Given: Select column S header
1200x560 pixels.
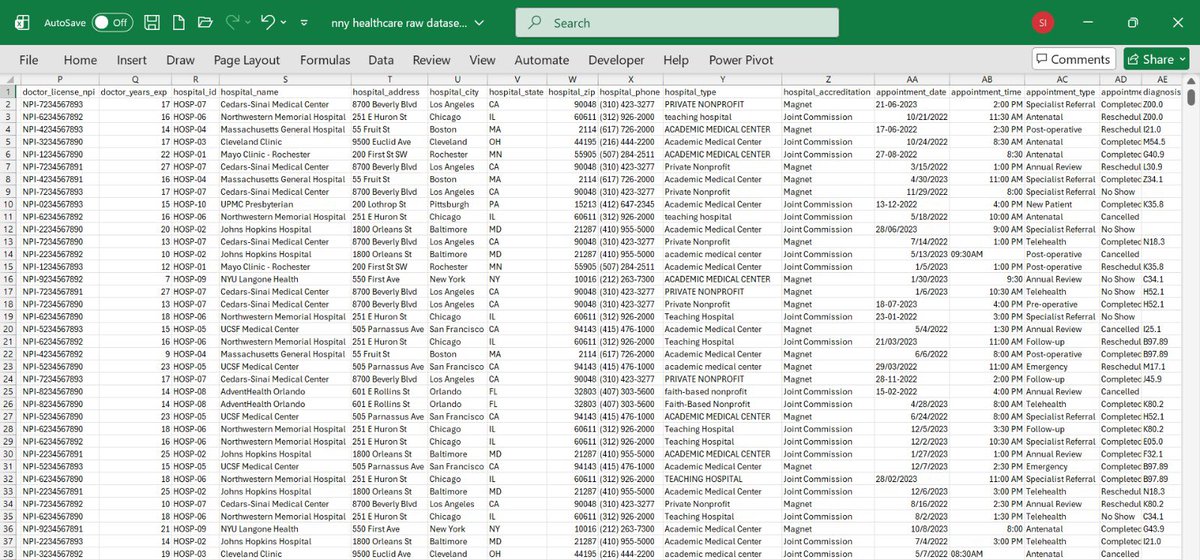Looking at the screenshot, I should (x=285, y=78).
